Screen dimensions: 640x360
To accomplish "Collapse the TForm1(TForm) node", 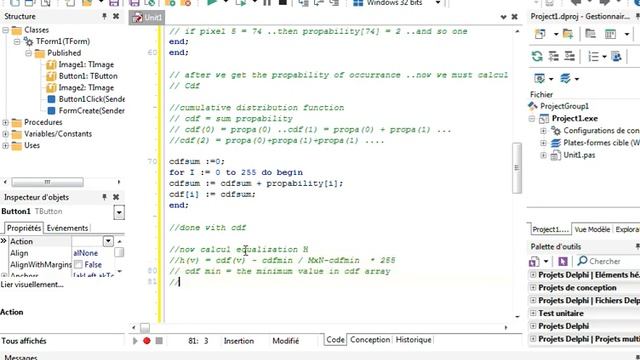I will (17, 42).
